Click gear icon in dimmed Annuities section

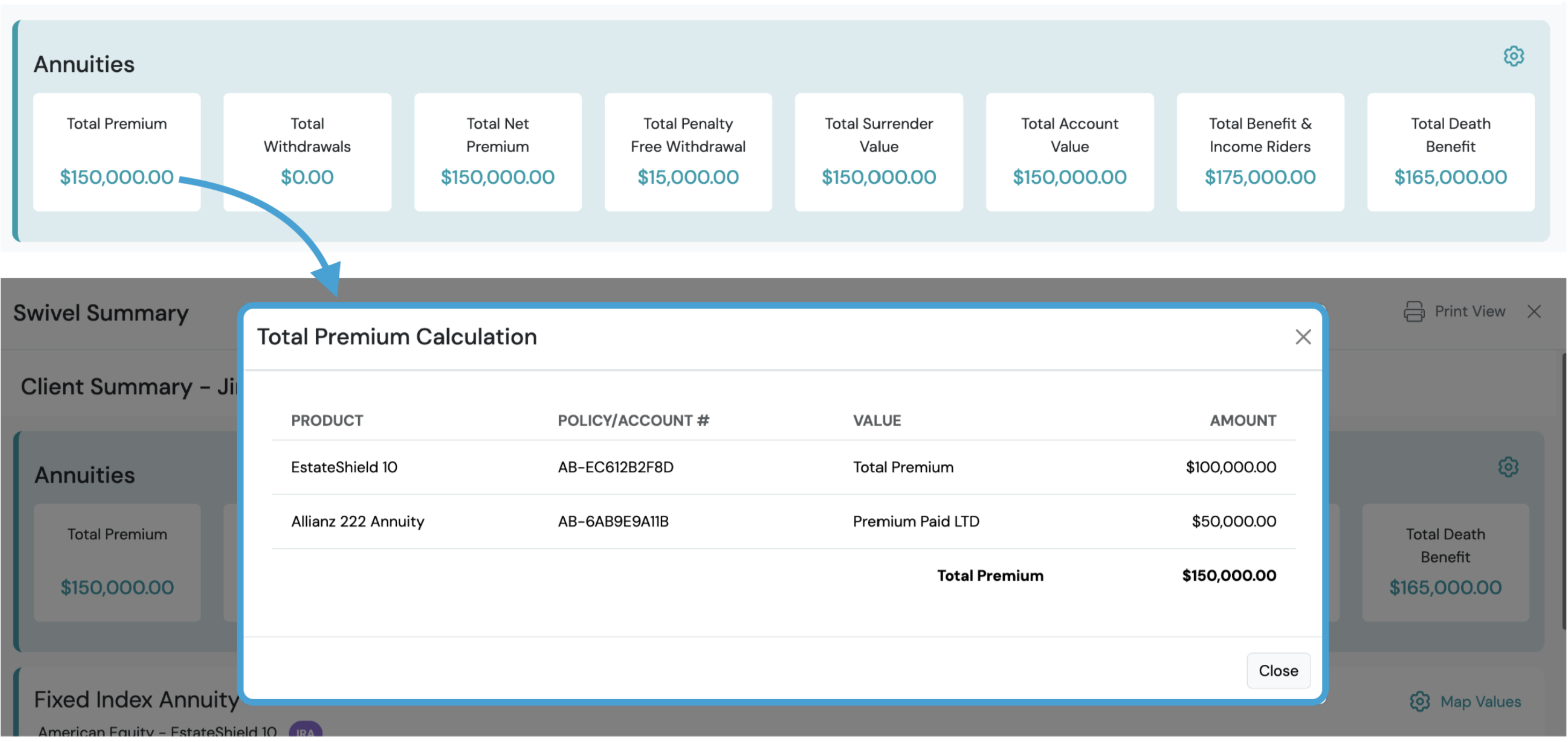[x=1508, y=467]
